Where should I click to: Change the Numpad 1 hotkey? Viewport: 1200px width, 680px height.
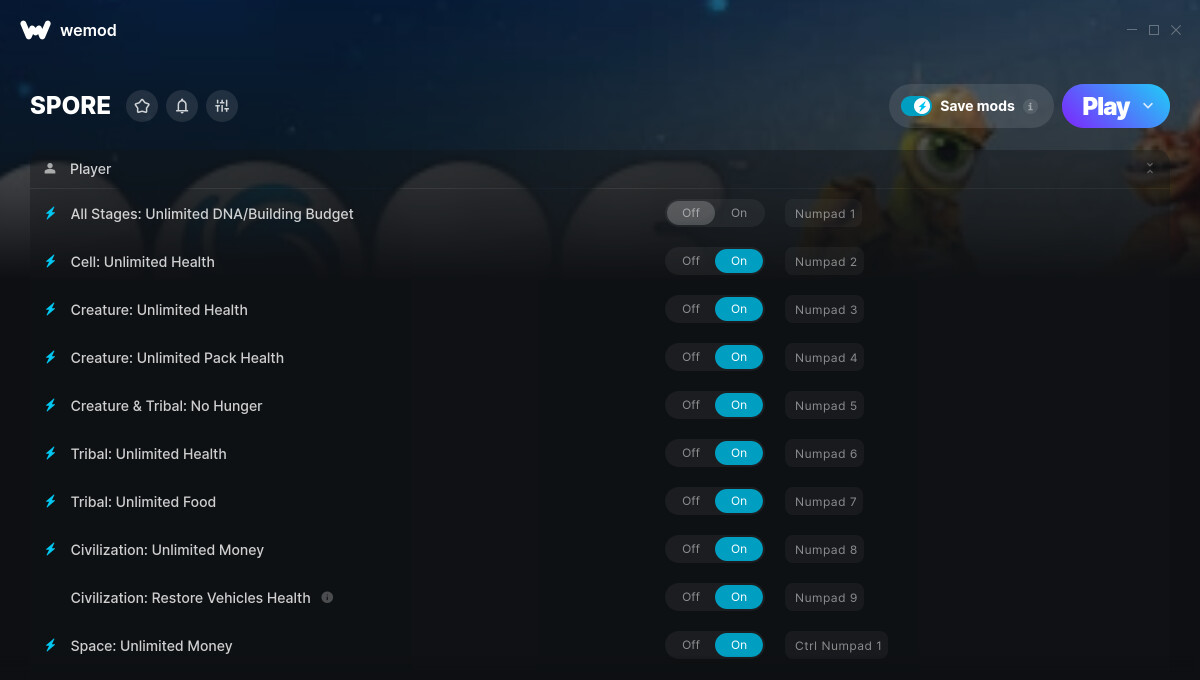tap(824, 213)
